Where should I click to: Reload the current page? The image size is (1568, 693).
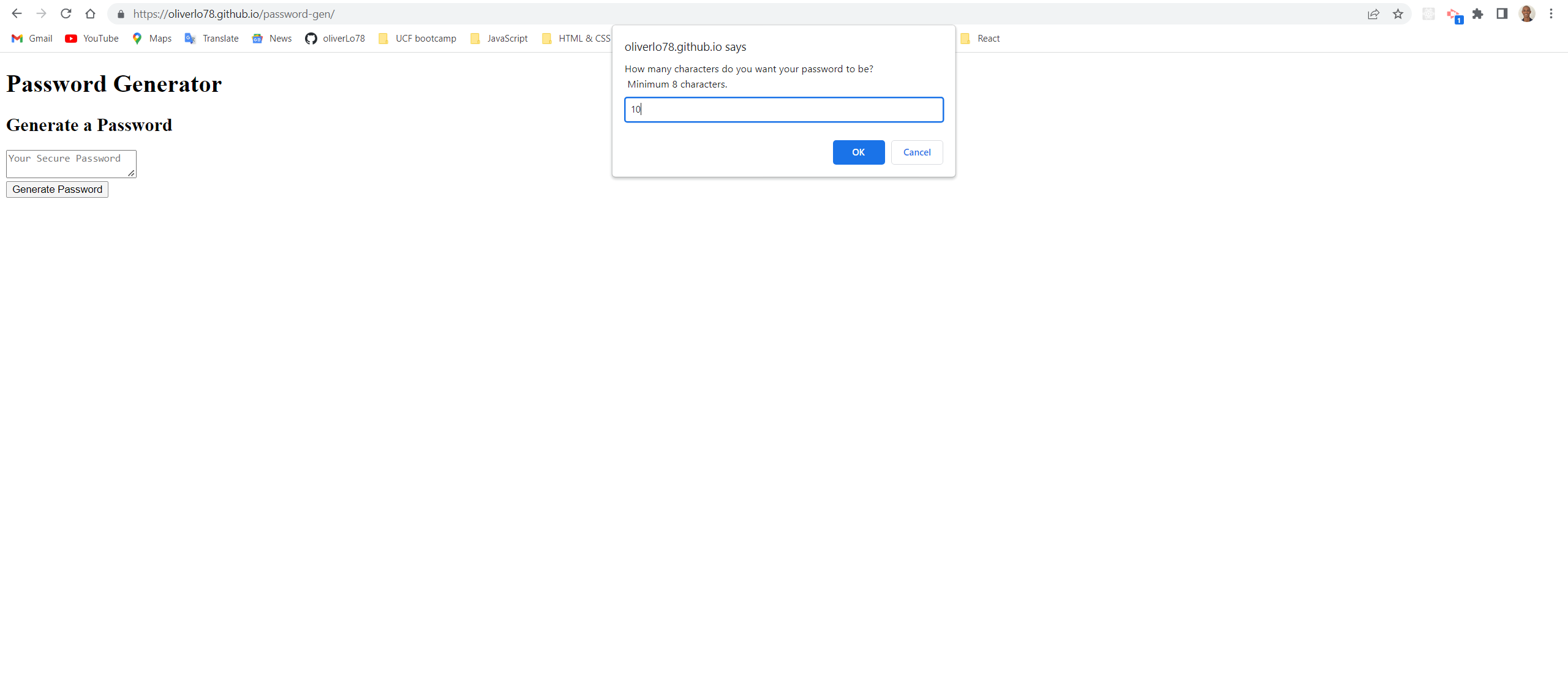coord(66,13)
